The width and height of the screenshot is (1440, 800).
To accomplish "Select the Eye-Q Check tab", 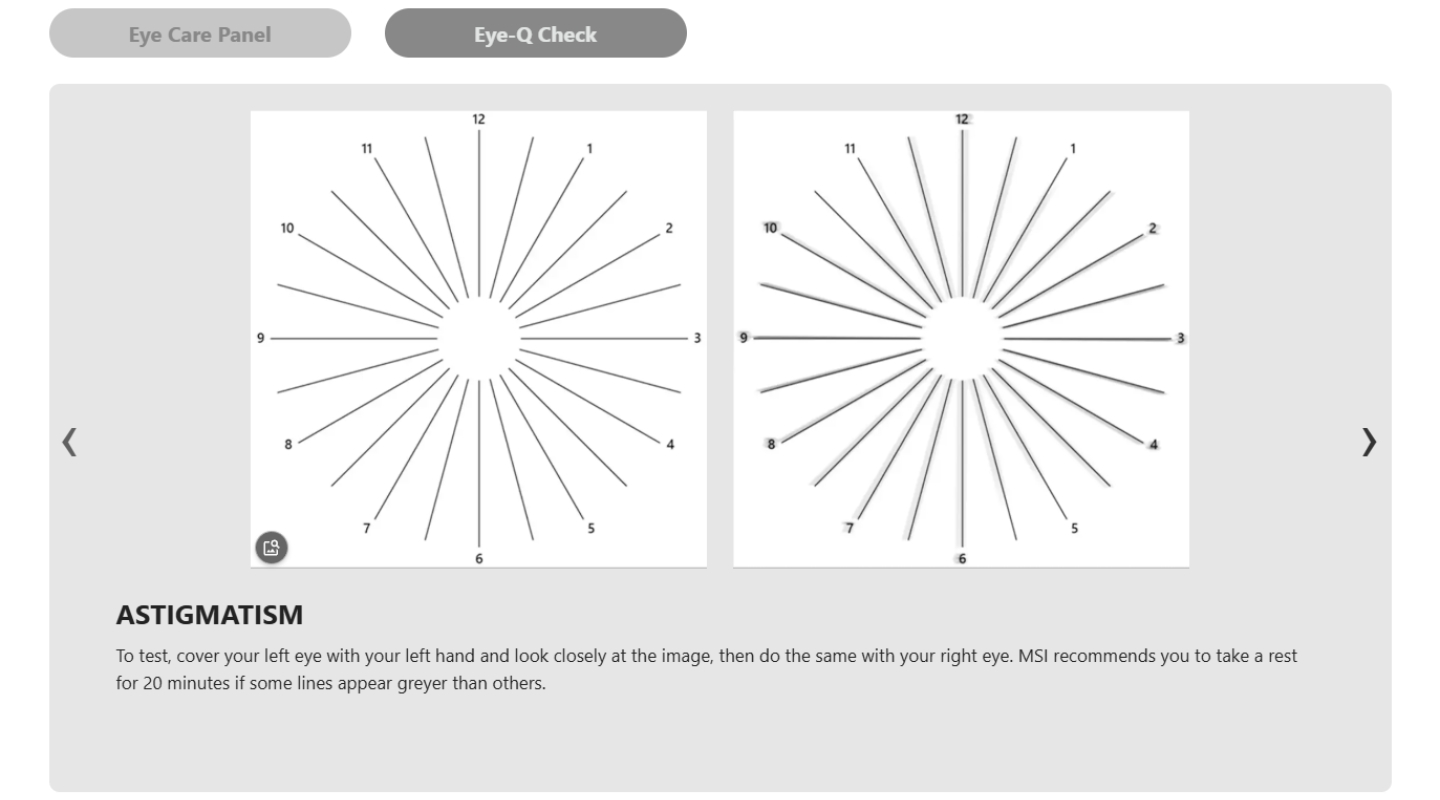I will tap(535, 34).
